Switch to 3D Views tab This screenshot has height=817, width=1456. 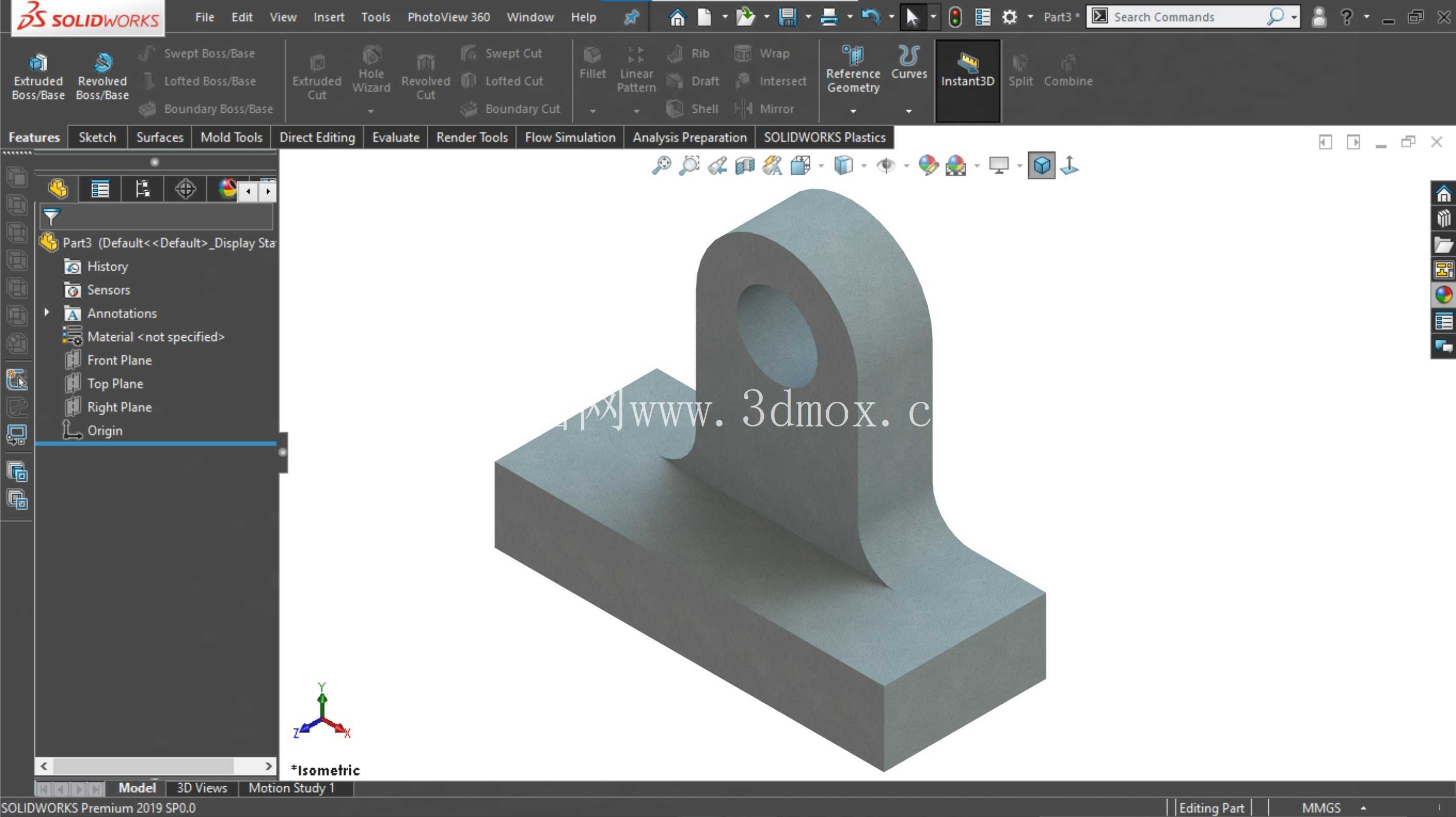[202, 788]
